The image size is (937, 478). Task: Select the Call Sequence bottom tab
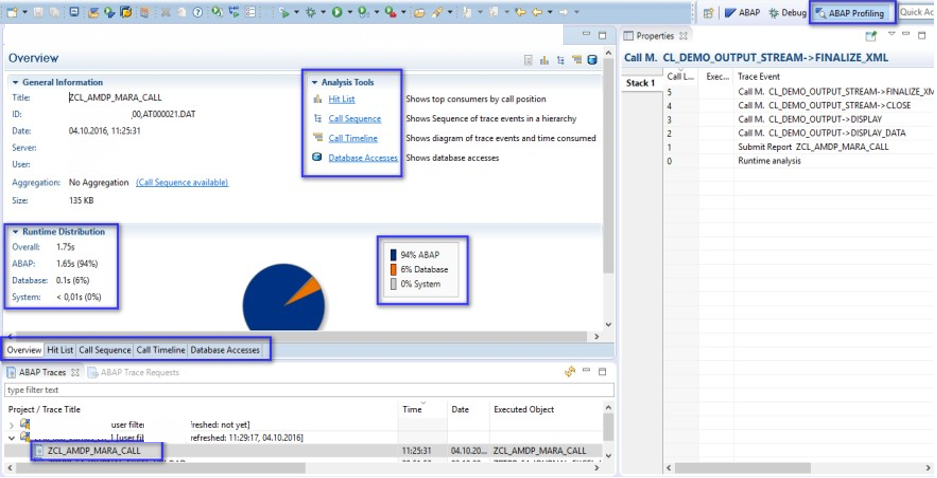pos(105,350)
